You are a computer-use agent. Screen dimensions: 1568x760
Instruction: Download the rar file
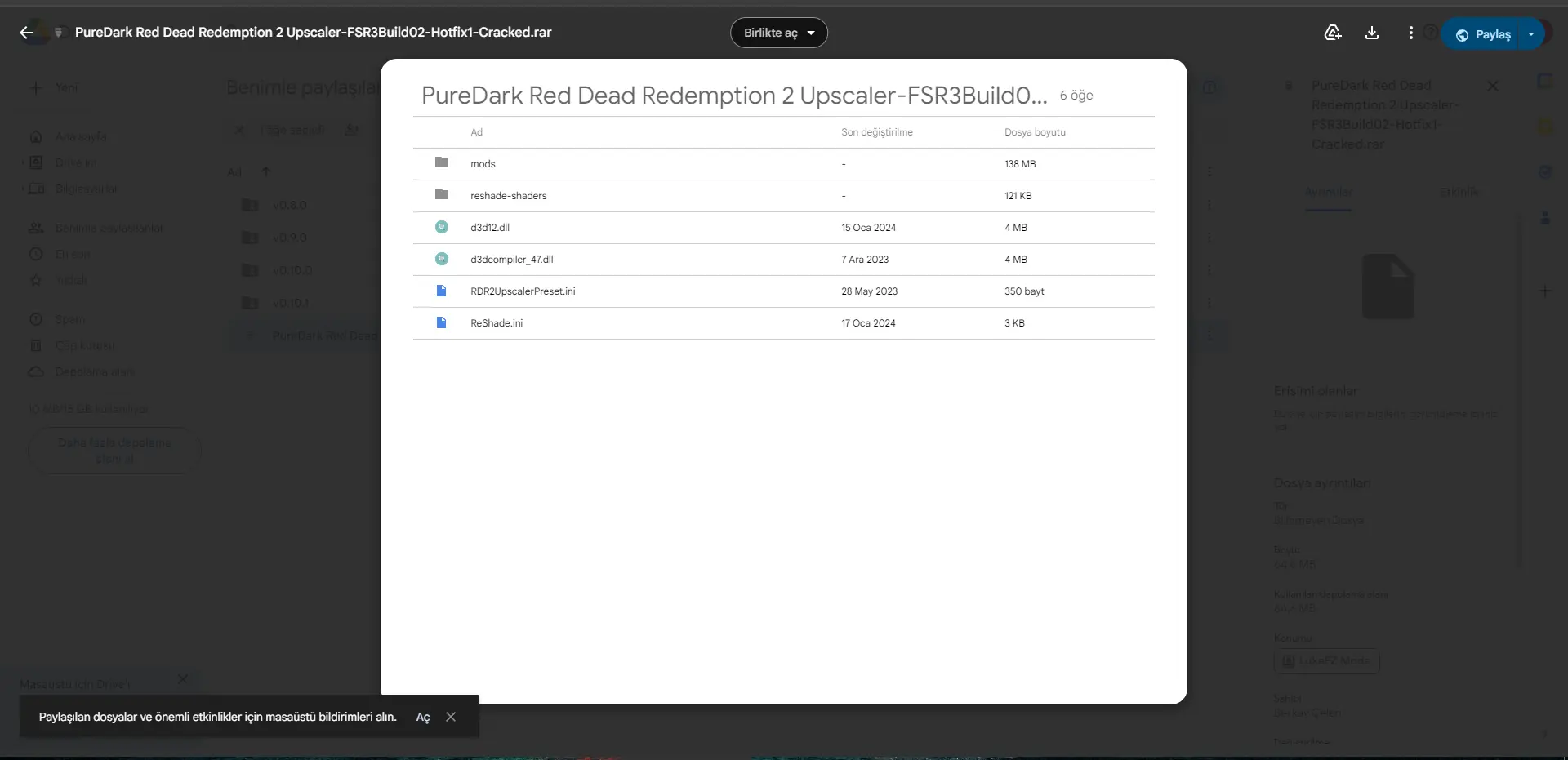(1372, 33)
